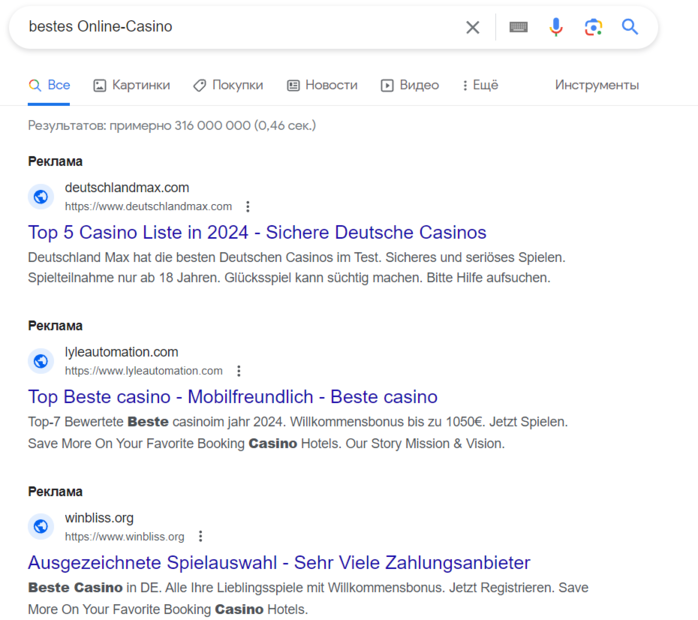698x620 pixels.
Task: Click the https://www.winbliss.org URL text
Action: click(125, 536)
